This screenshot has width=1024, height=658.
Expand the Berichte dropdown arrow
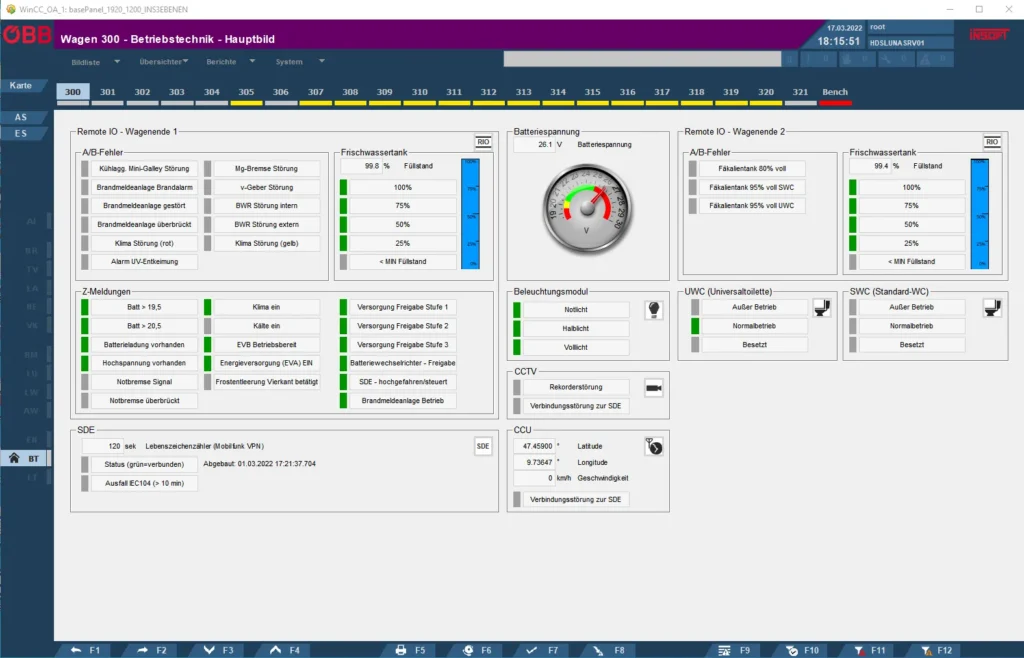click(x=252, y=61)
